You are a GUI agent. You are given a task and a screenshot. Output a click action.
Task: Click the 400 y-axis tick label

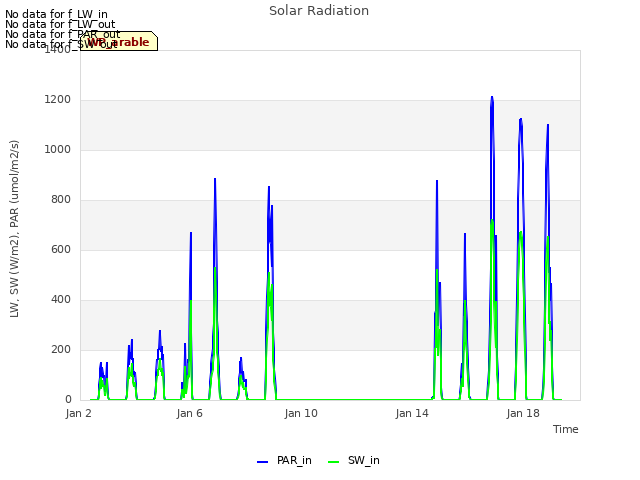[61, 300]
